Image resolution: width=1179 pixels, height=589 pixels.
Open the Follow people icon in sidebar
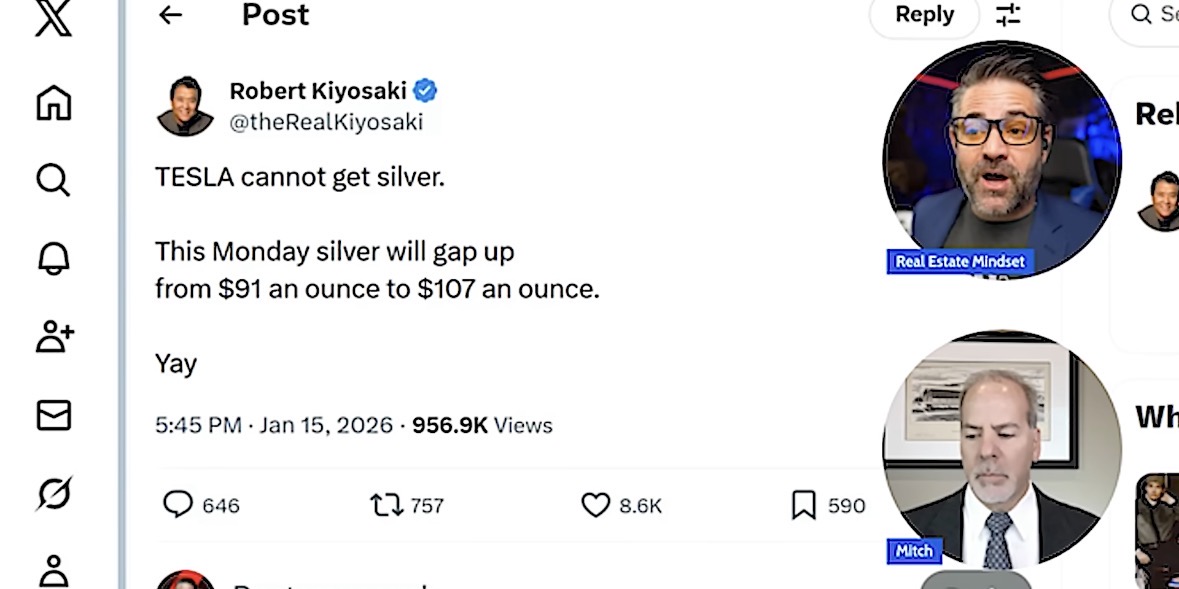pyautogui.click(x=54, y=337)
